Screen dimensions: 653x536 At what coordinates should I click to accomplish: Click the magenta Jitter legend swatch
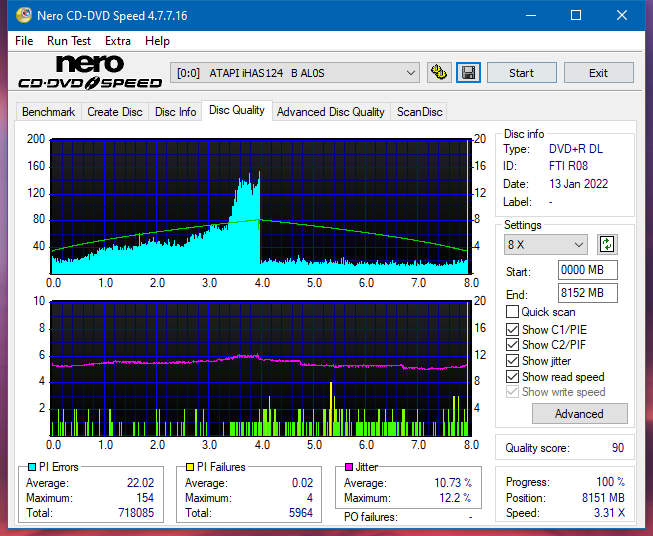(x=349, y=467)
